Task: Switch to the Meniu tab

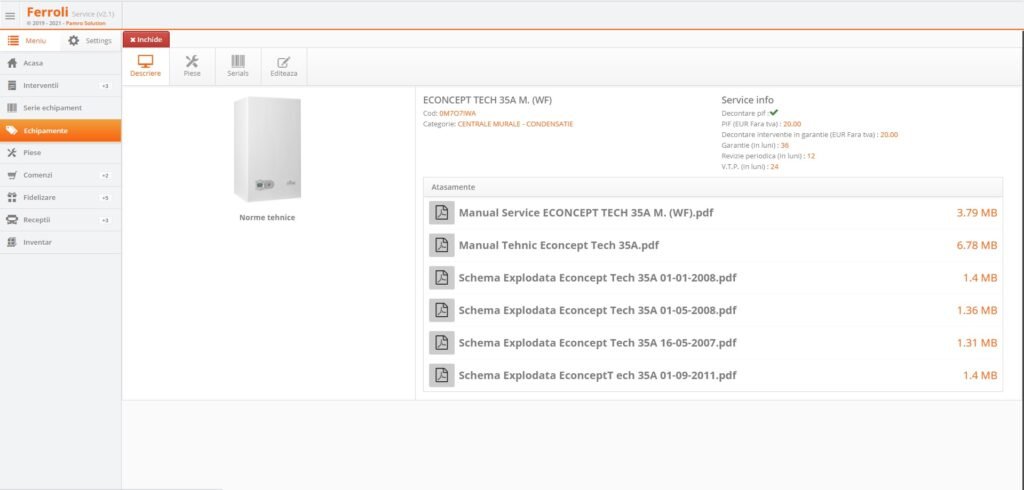Action: pyautogui.click(x=29, y=40)
